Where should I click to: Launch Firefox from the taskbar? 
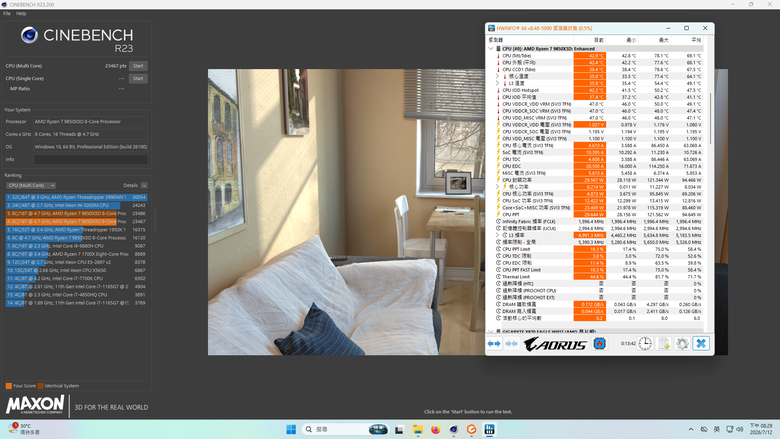[x=435, y=430]
